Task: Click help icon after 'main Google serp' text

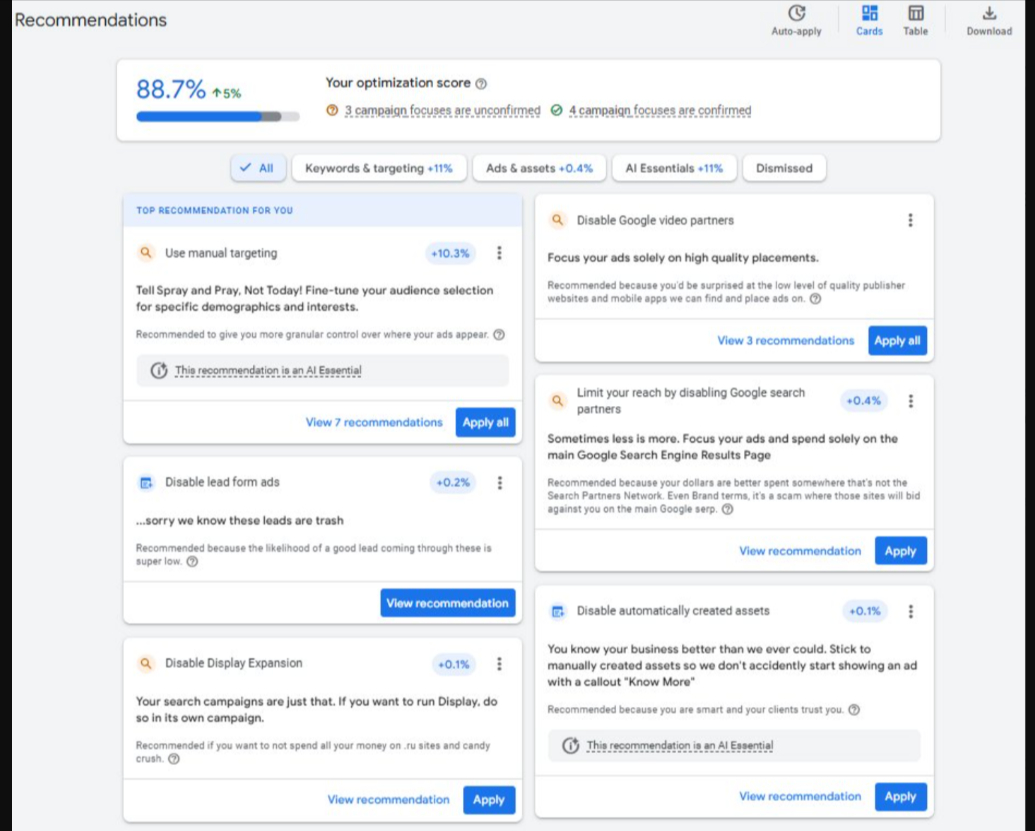Action: 727,509
